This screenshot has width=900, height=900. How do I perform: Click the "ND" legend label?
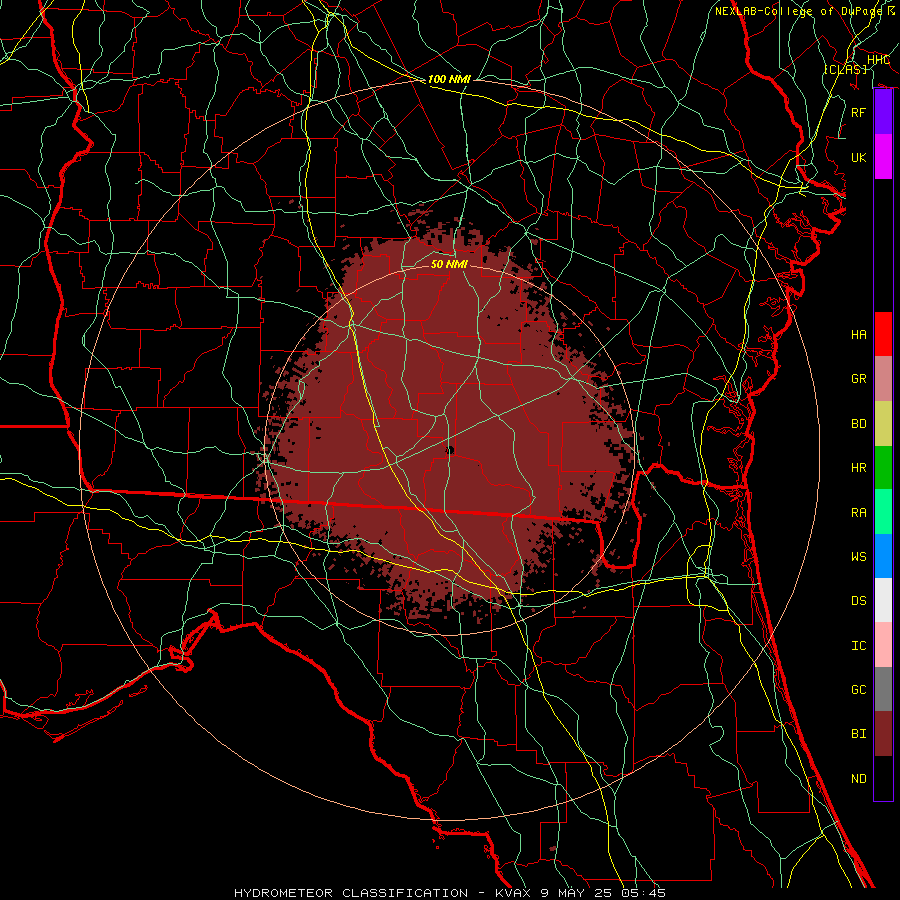pyautogui.click(x=859, y=779)
